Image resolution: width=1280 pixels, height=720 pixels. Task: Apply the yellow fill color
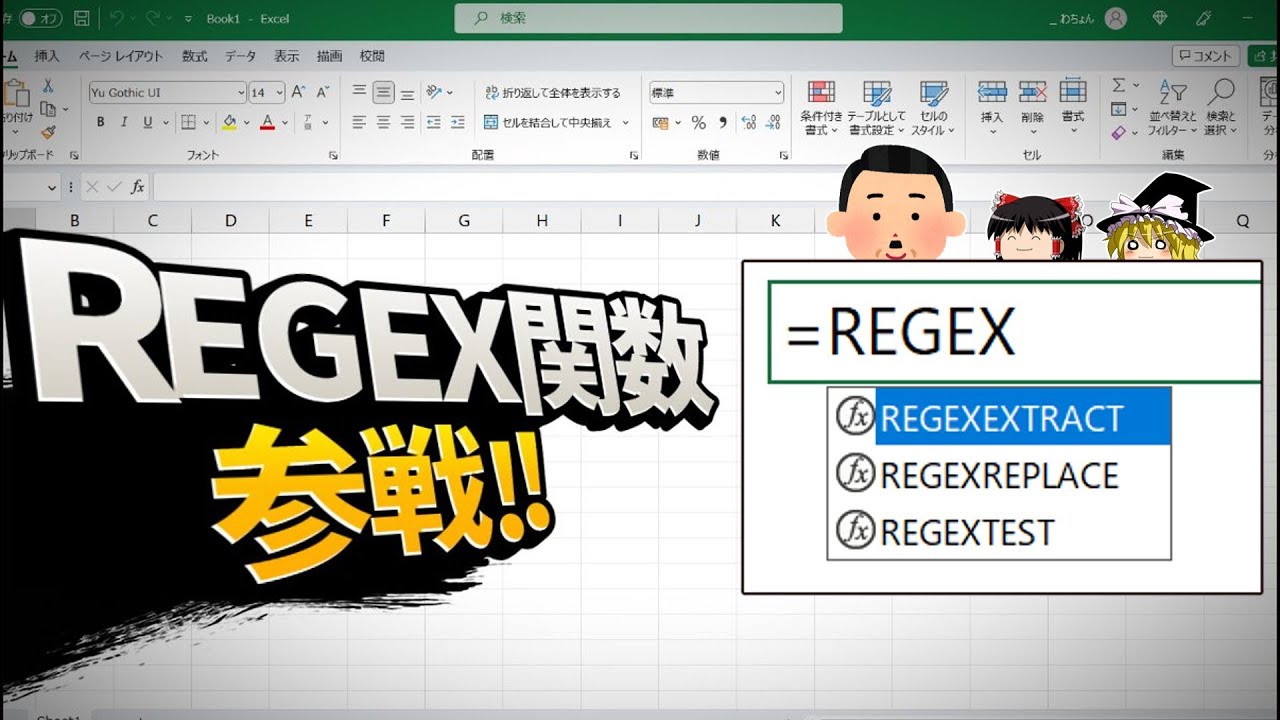tap(230, 122)
